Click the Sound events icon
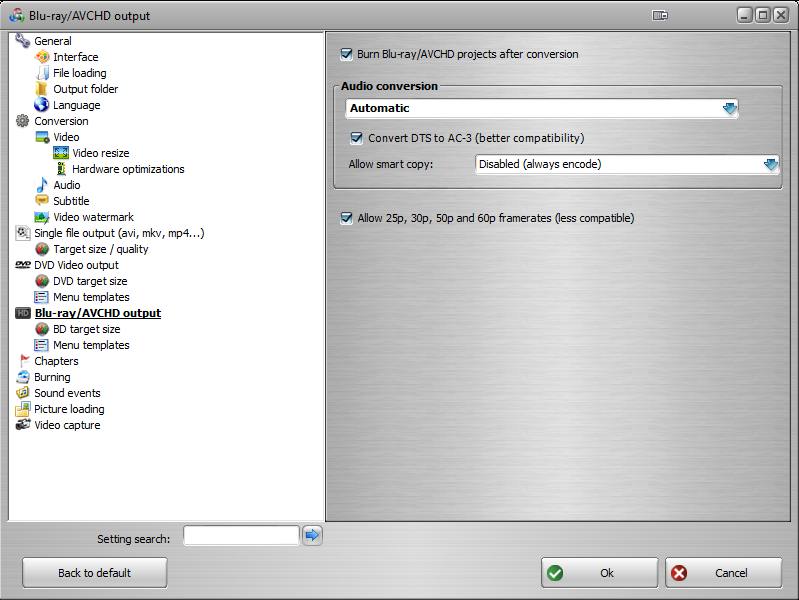Screen dimensions: 799x600 tap(22, 393)
